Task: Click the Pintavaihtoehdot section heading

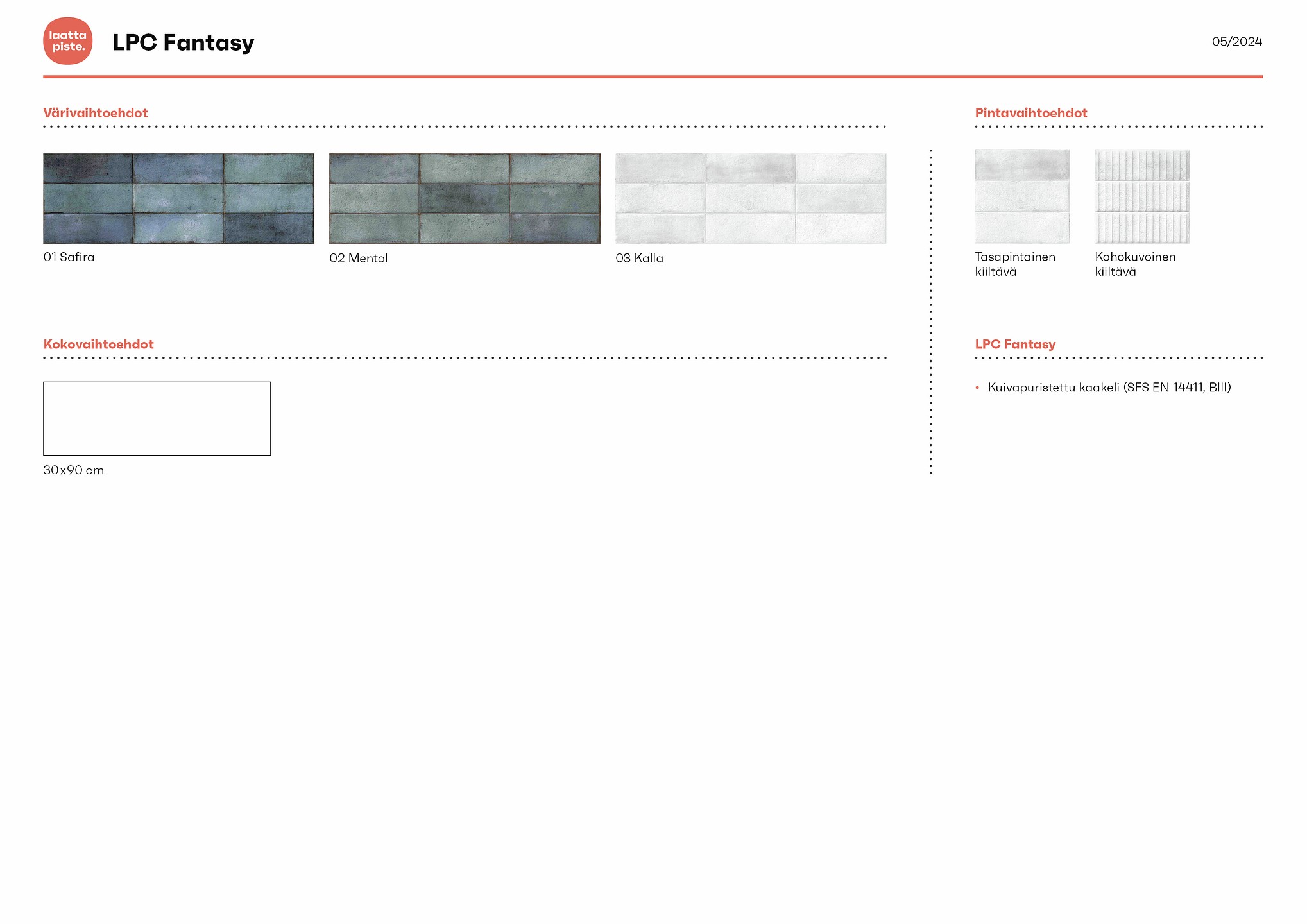Action: (x=1030, y=113)
